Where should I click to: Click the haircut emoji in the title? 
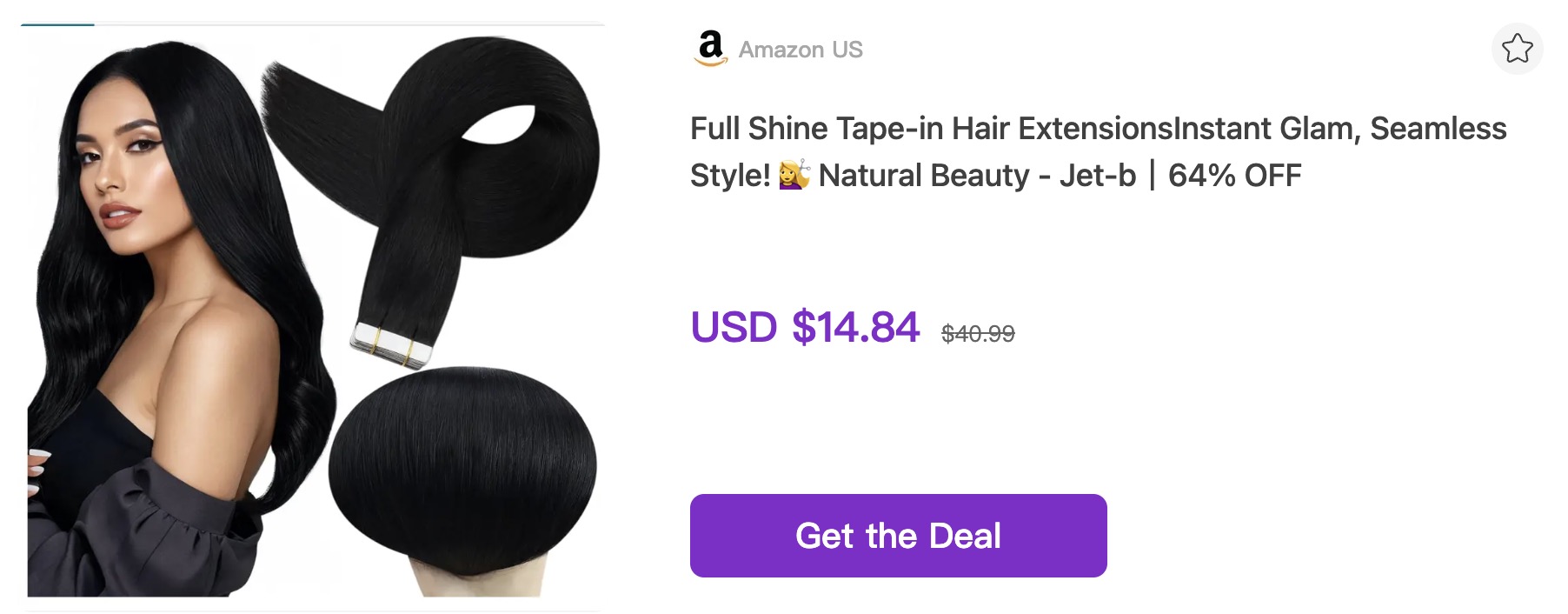[x=794, y=175]
